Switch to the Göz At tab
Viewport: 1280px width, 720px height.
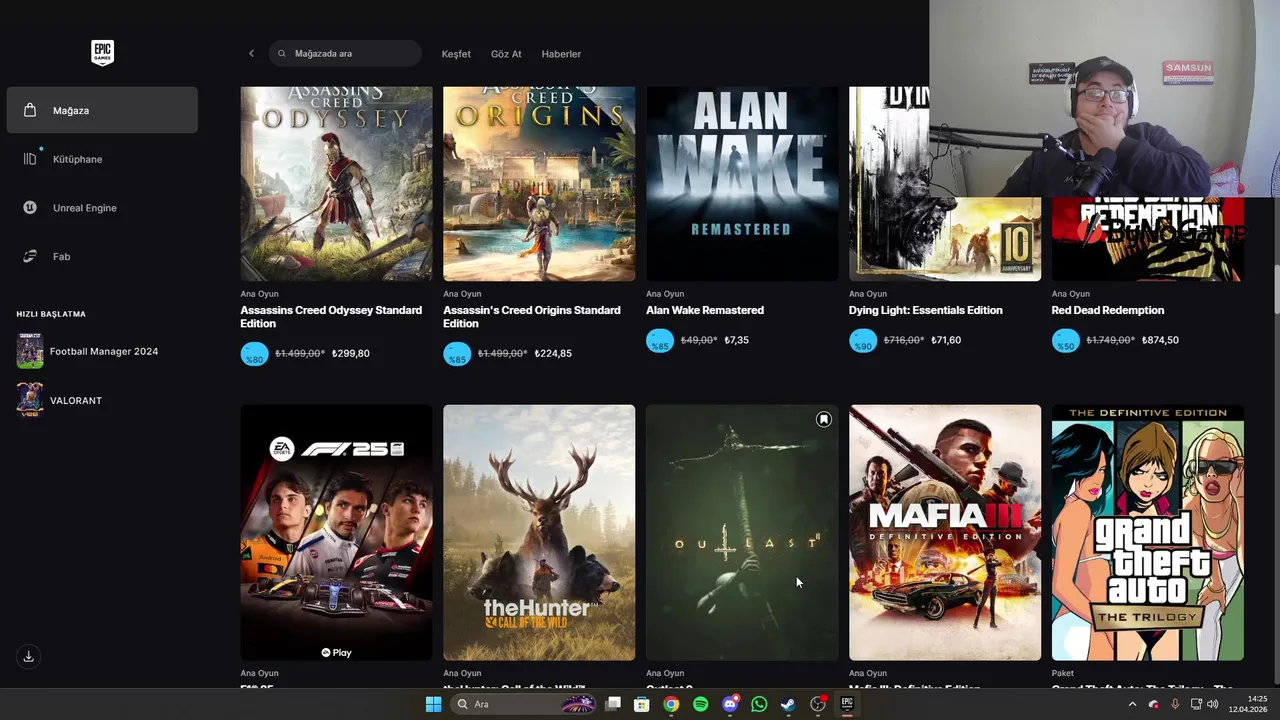[x=506, y=54]
